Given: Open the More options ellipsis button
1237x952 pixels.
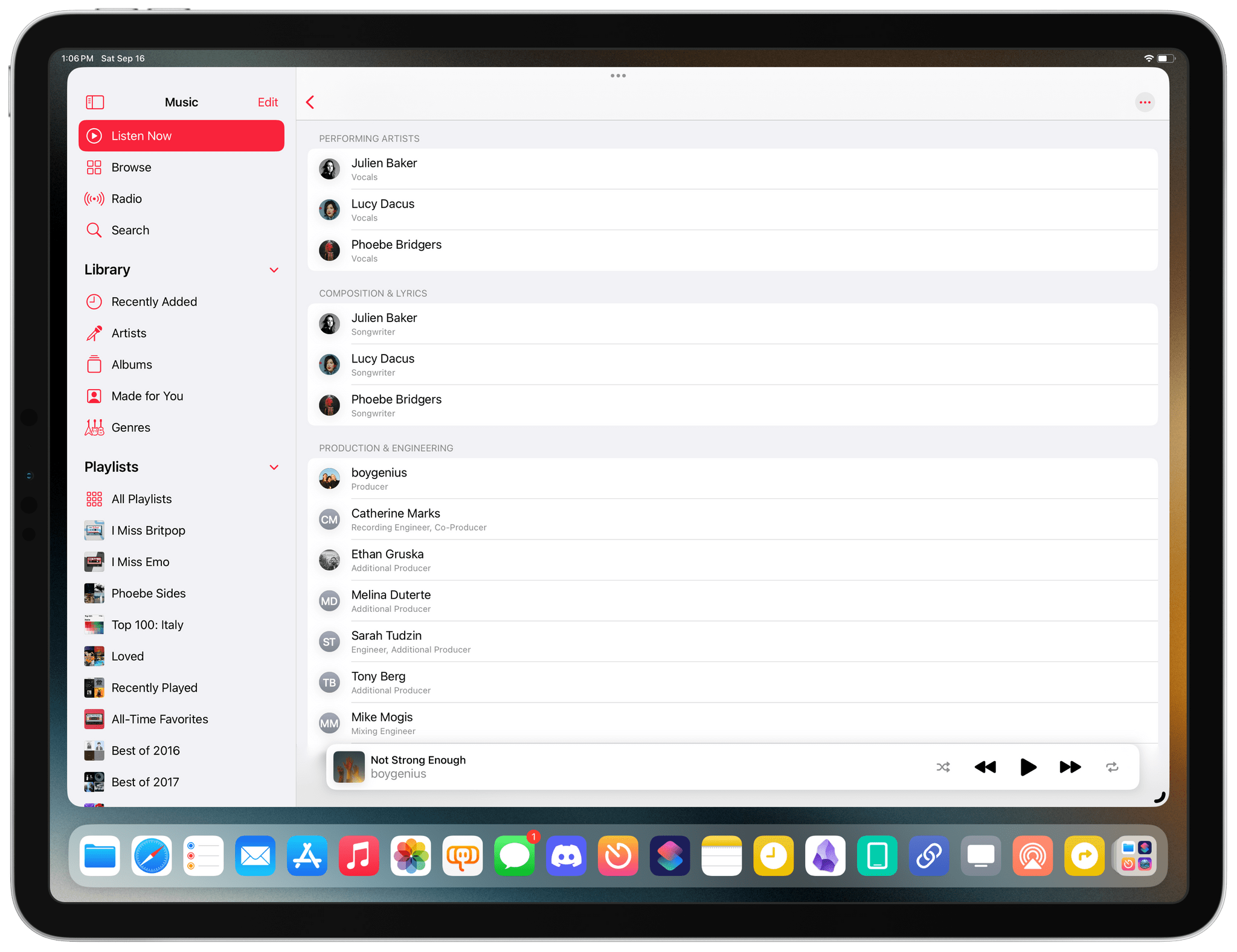Looking at the screenshot, I should point(1145,102).
